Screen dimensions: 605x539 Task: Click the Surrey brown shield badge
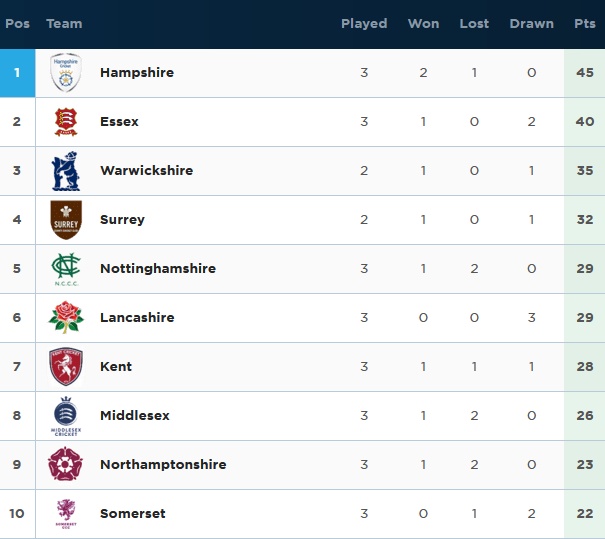pyautogui.click(x=66, y=220)
